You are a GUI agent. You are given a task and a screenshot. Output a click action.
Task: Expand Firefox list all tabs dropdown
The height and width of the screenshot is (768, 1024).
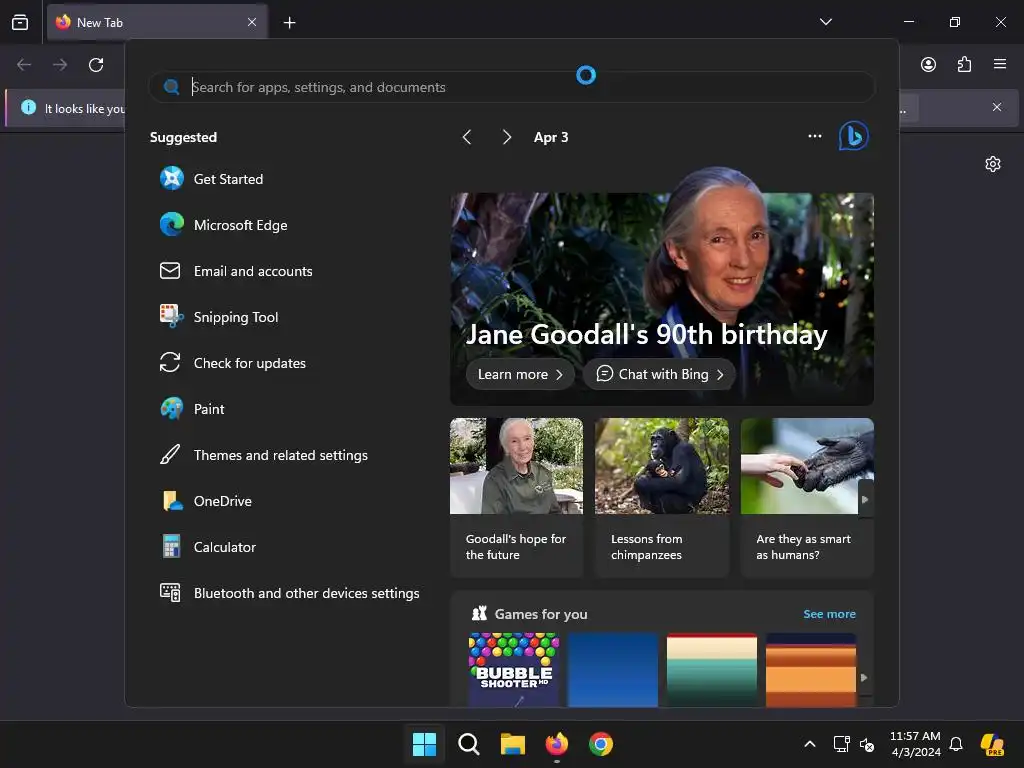825,22
